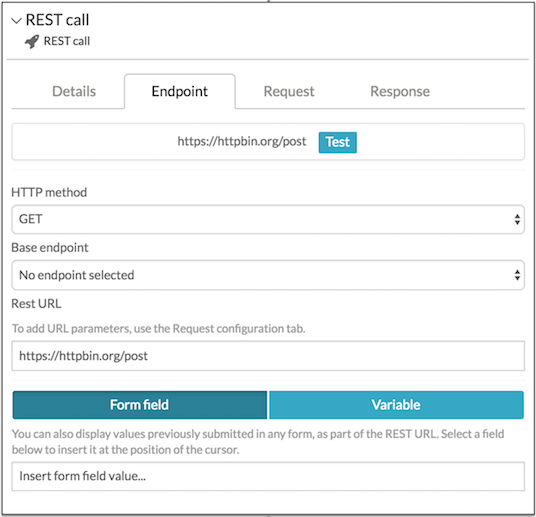The image size is (536, 517).
Task: Open the Request tab
Action: click(x=289, y=91)
